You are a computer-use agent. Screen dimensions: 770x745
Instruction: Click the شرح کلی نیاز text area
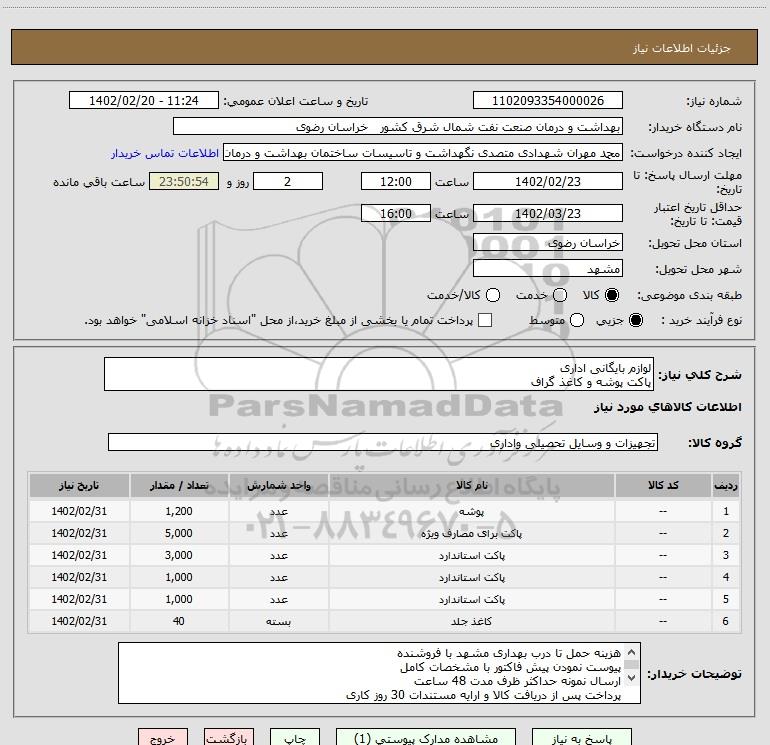pyautogui.click(x=379, y=374)
